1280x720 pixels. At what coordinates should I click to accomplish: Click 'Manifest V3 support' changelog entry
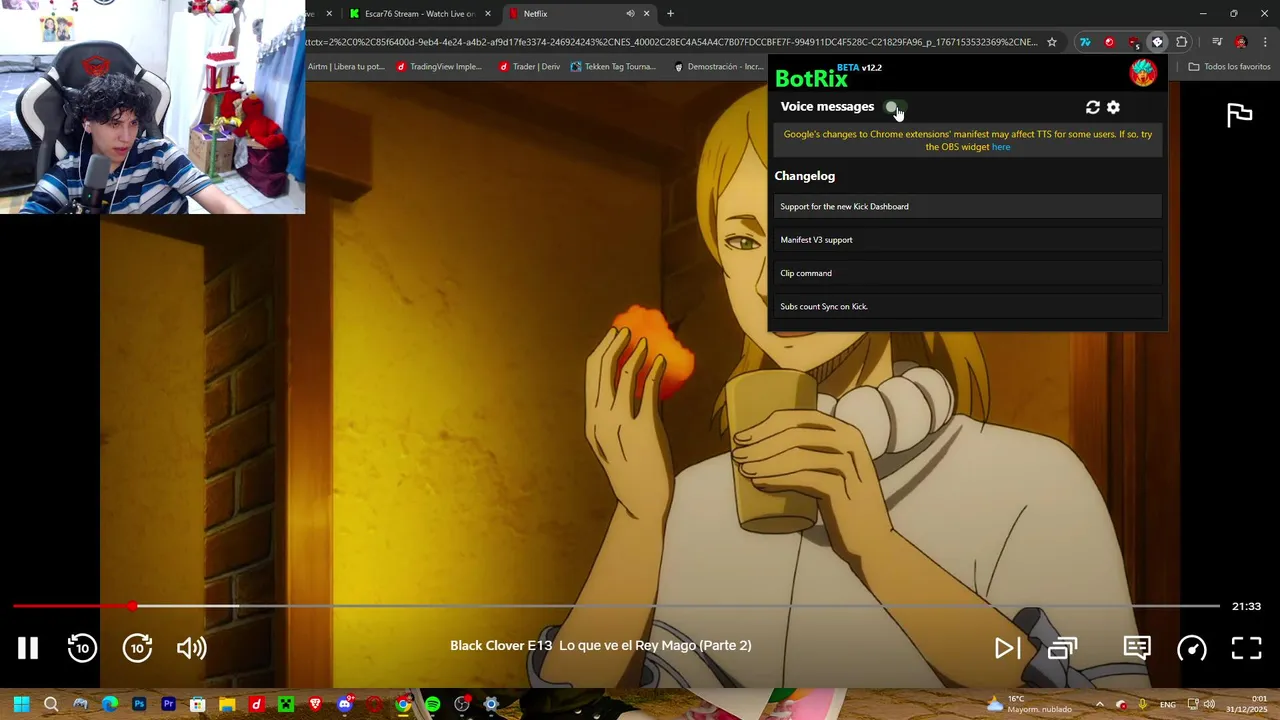(x=968, y=240)
